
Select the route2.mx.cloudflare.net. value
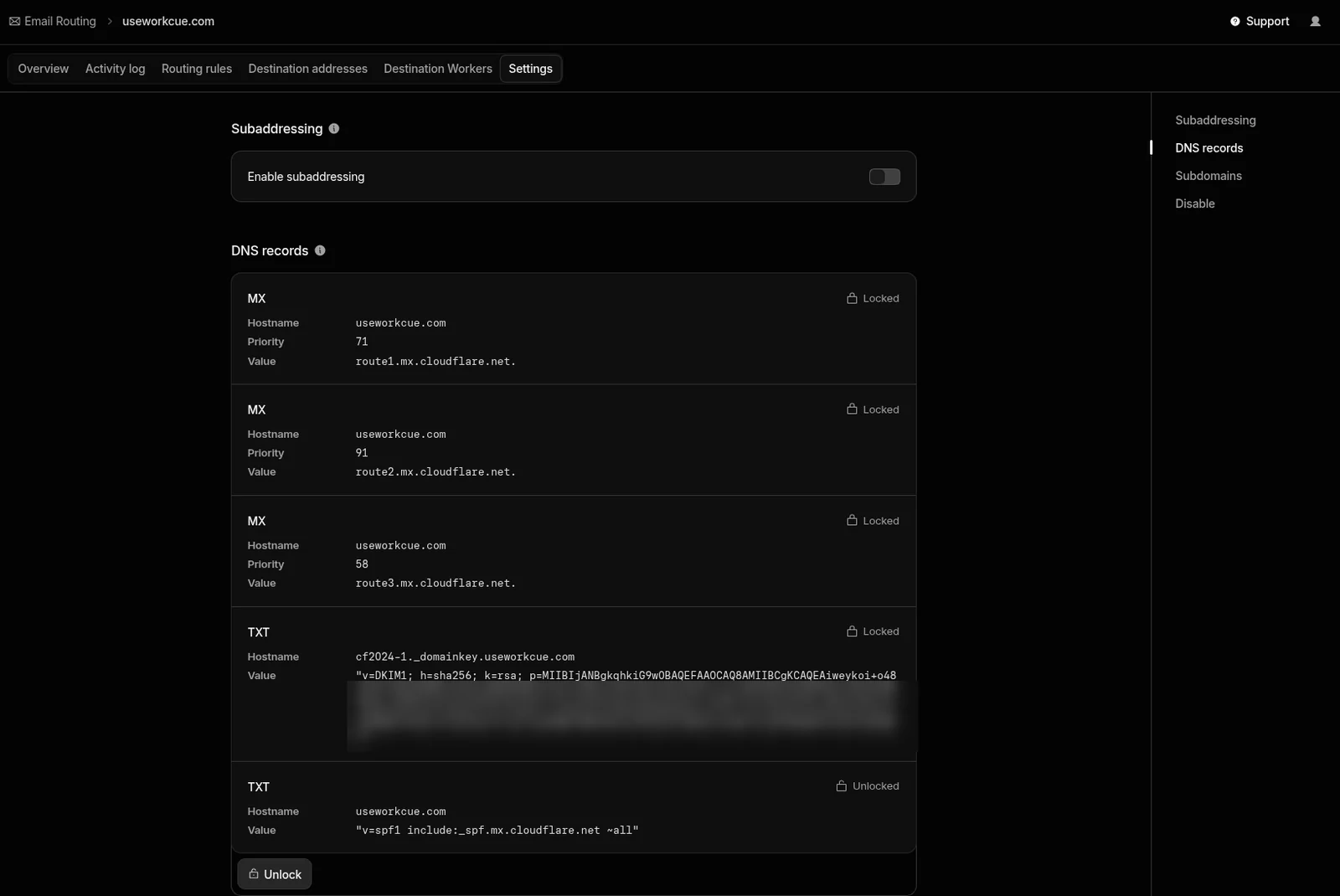435,472
